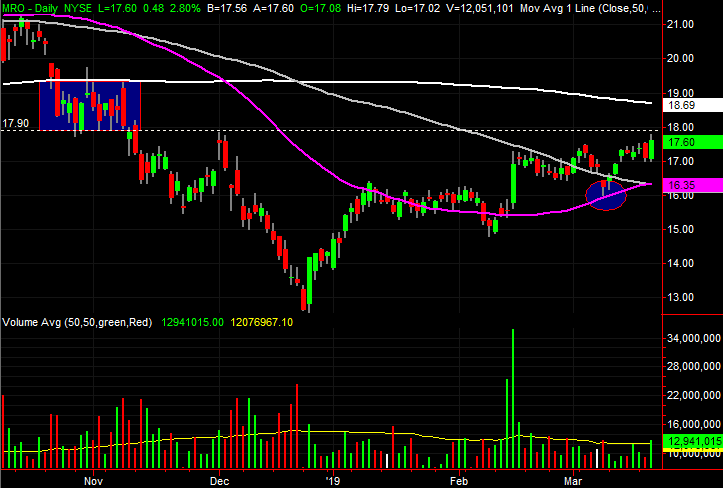Click the 34,000,000 volume axis label
Viewport: 723px width, 488px height.
click(x=693, y=338)
